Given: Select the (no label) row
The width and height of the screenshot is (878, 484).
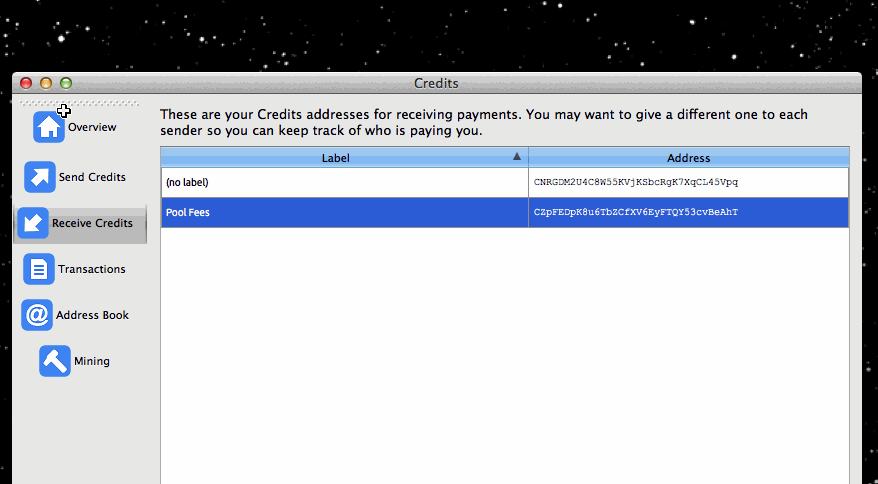Looking at the screenshot, I should (x=505, y=182).
